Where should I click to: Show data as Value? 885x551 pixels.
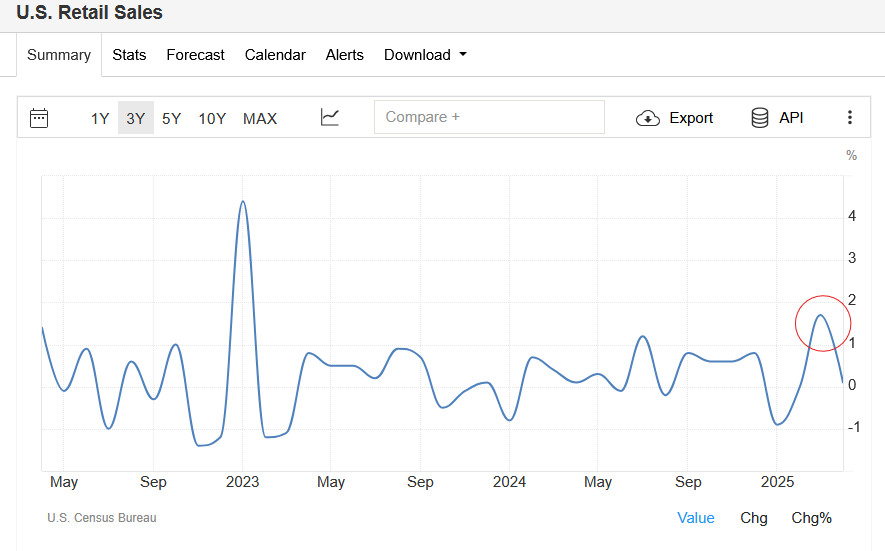click(696, 517)
